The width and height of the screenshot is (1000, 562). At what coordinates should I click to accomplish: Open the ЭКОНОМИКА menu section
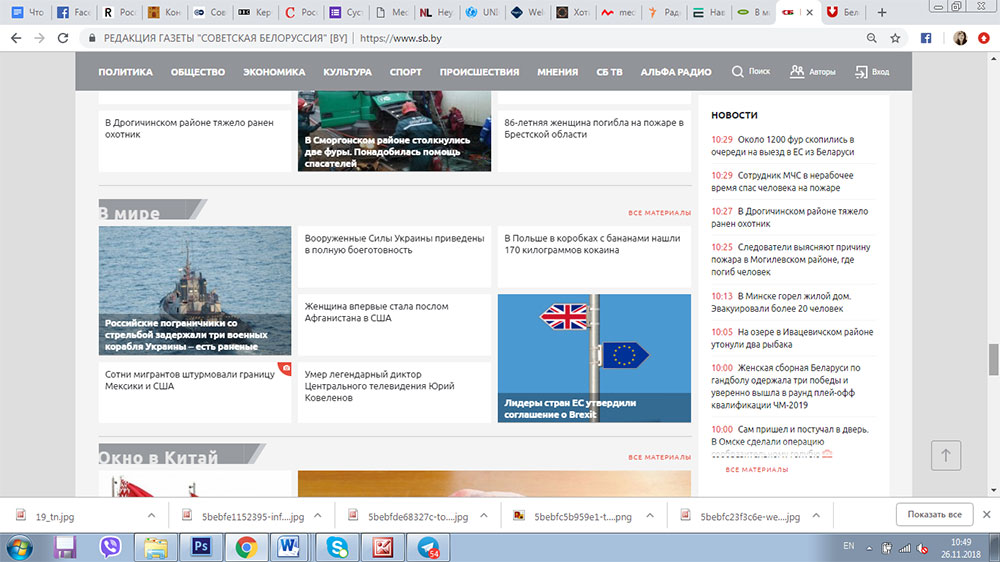point(274,72)
